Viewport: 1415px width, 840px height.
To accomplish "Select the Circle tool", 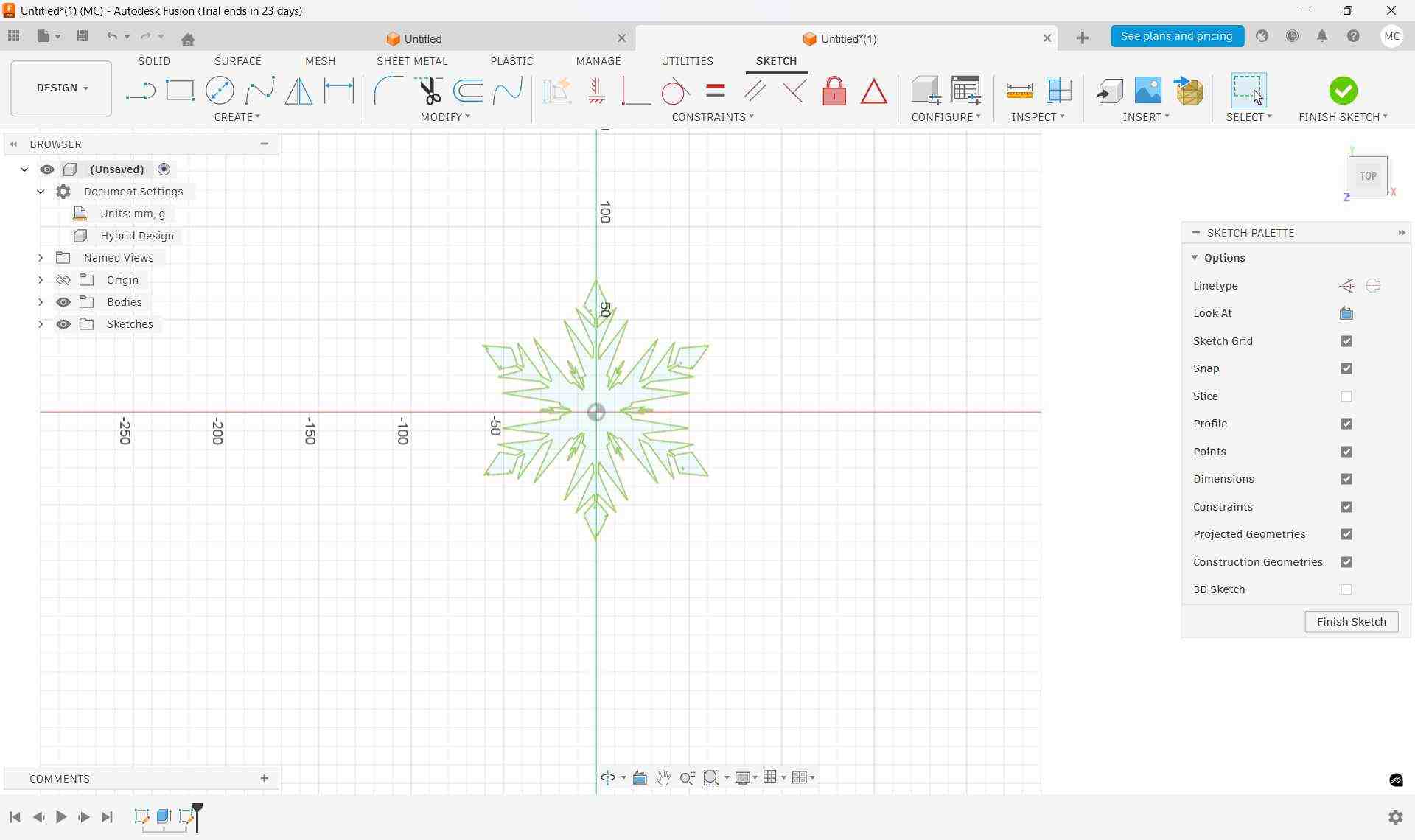I will pyautogui.click(x=220, y=90).
